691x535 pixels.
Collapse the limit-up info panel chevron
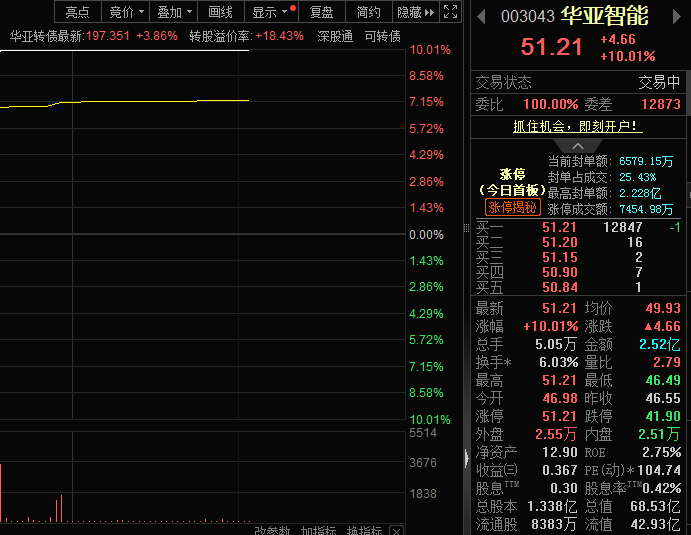(x=578, y=146)
